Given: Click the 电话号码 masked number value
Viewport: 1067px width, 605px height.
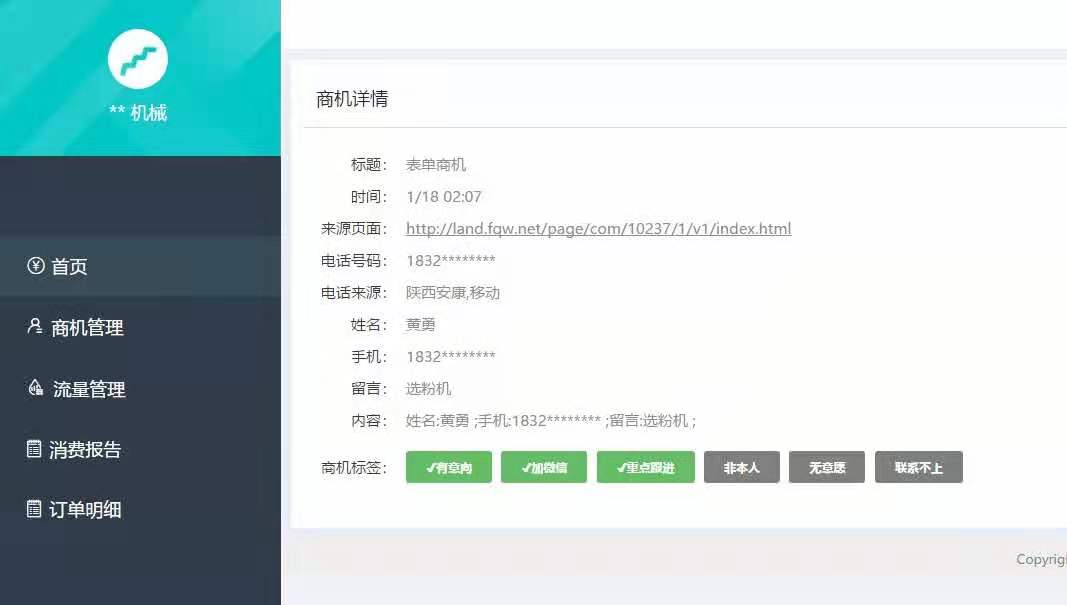Looking at the screenshot, I should pos(450,261).
